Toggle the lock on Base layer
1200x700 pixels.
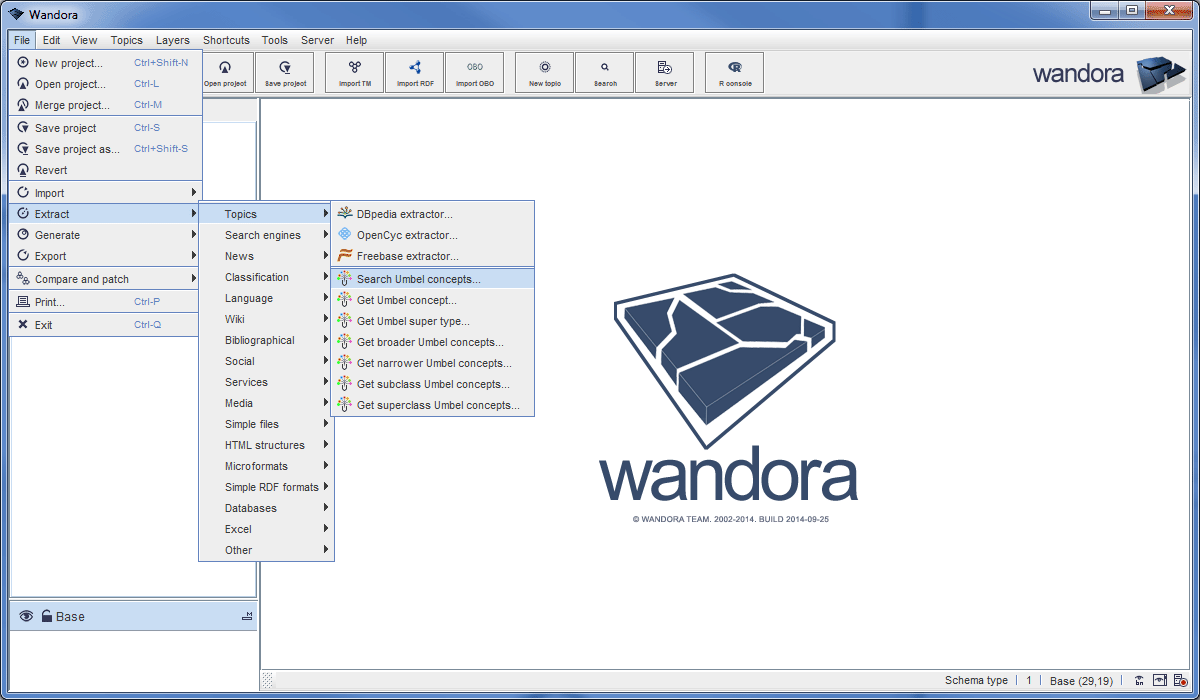(46, 616)
